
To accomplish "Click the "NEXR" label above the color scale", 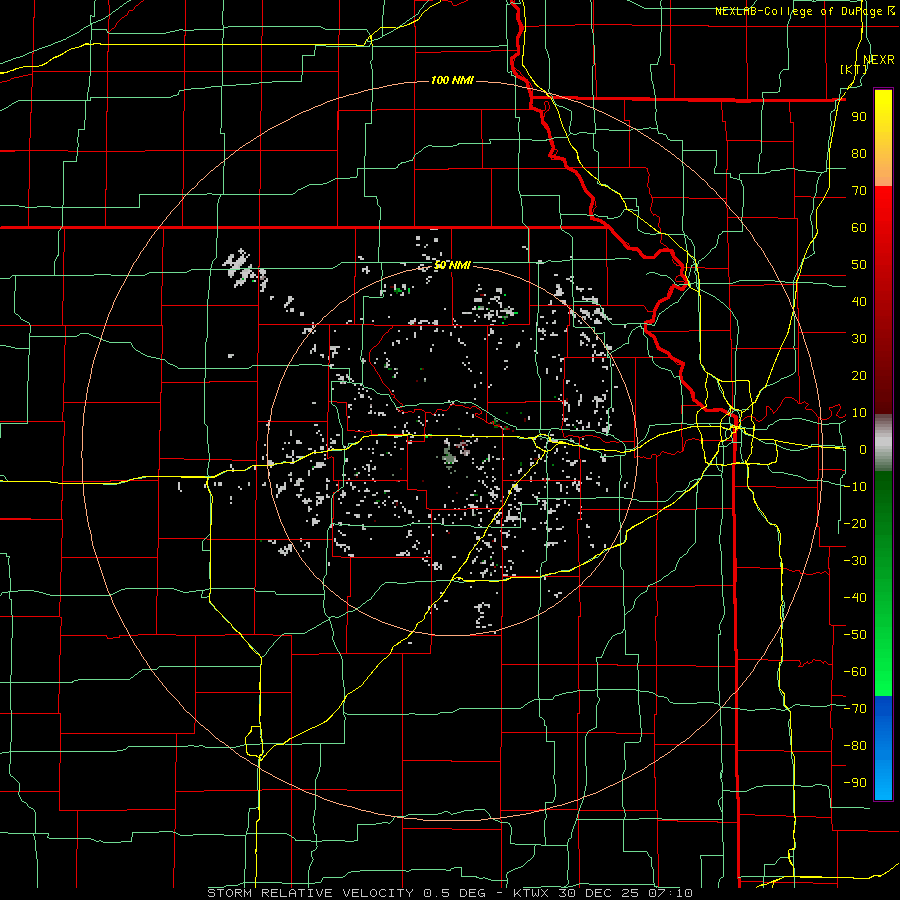I will coord(878,60).
